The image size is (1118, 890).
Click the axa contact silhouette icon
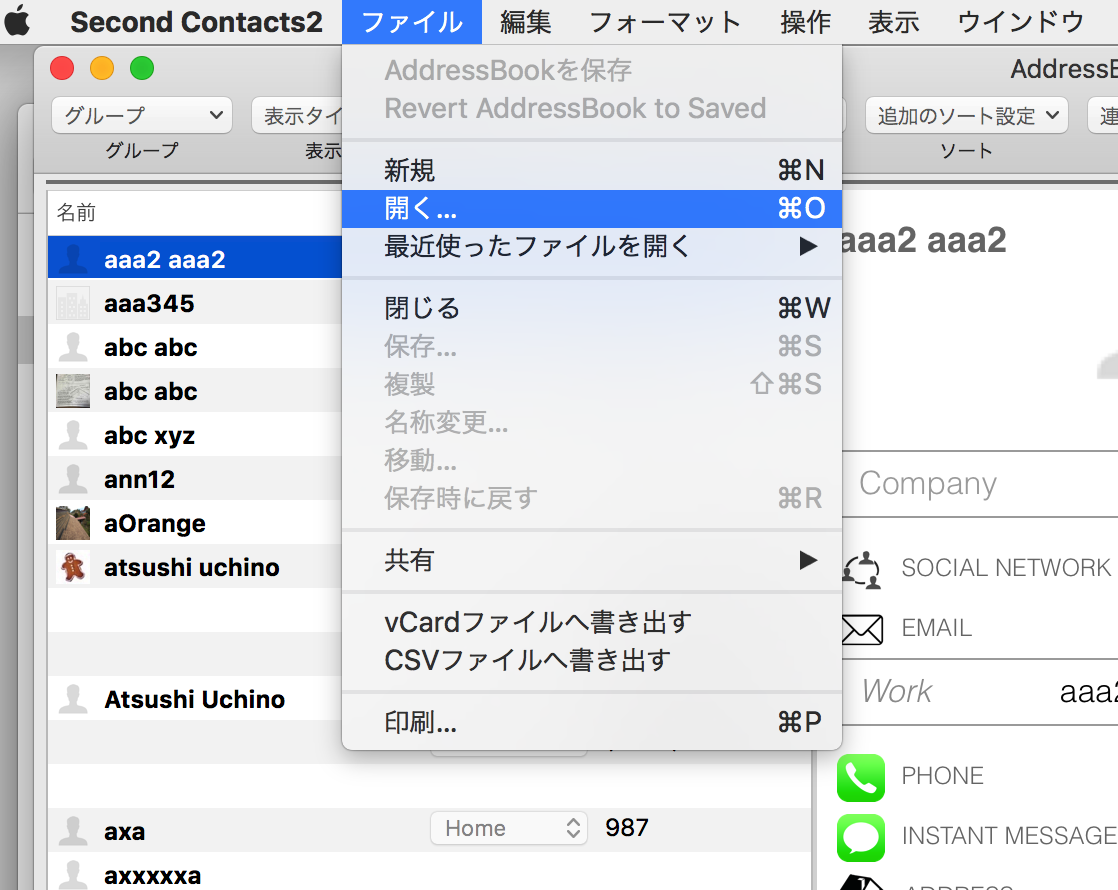(73, 831)
